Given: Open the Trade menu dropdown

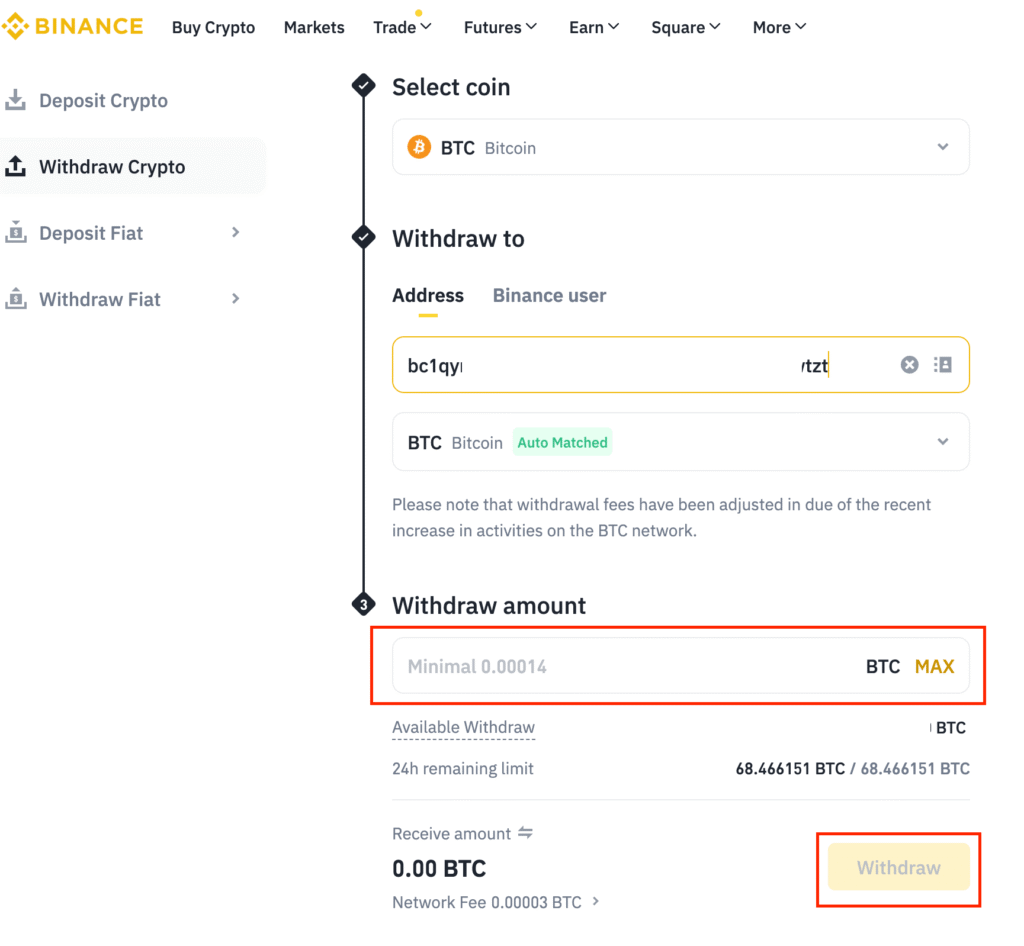Looking at the screenshot, I should [402, 28].
